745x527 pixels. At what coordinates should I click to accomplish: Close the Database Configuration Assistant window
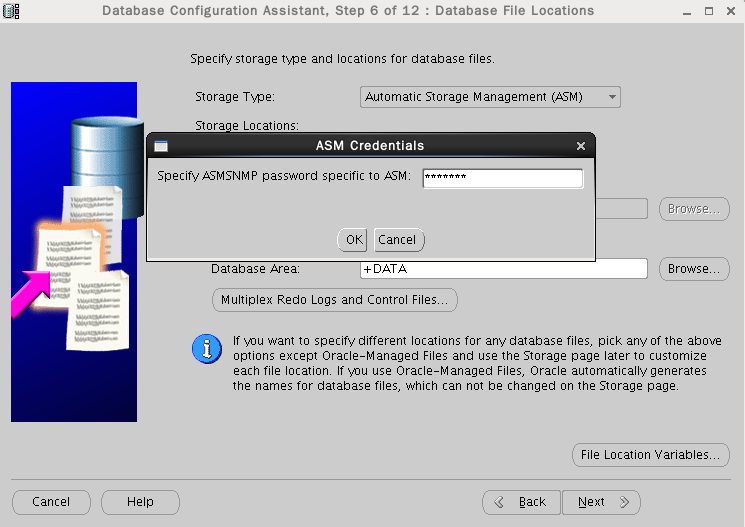click(x=731, y=11)
